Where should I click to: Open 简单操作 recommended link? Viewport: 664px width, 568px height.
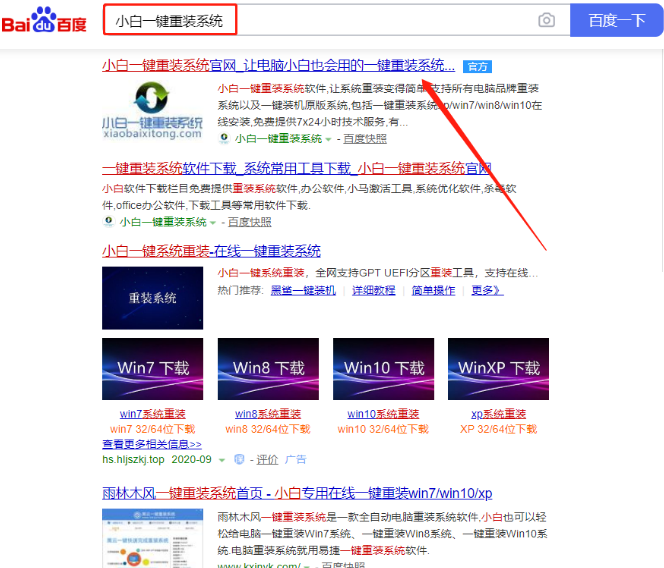[x=433, y=291]
